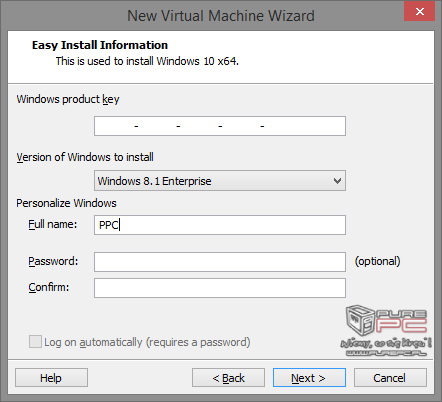Open Help for the wizard
This screenshot has width=442, height=402.
coord(51,378)
